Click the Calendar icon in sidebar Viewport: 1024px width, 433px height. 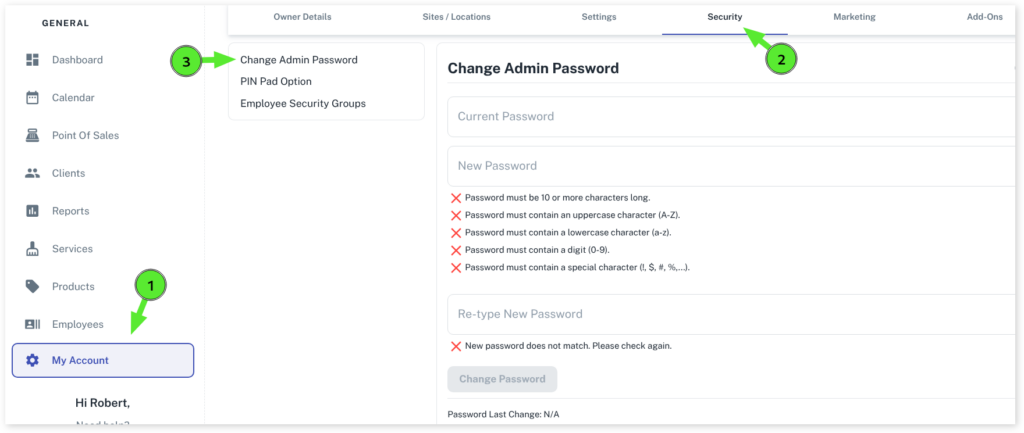click(x=32, y=98)
